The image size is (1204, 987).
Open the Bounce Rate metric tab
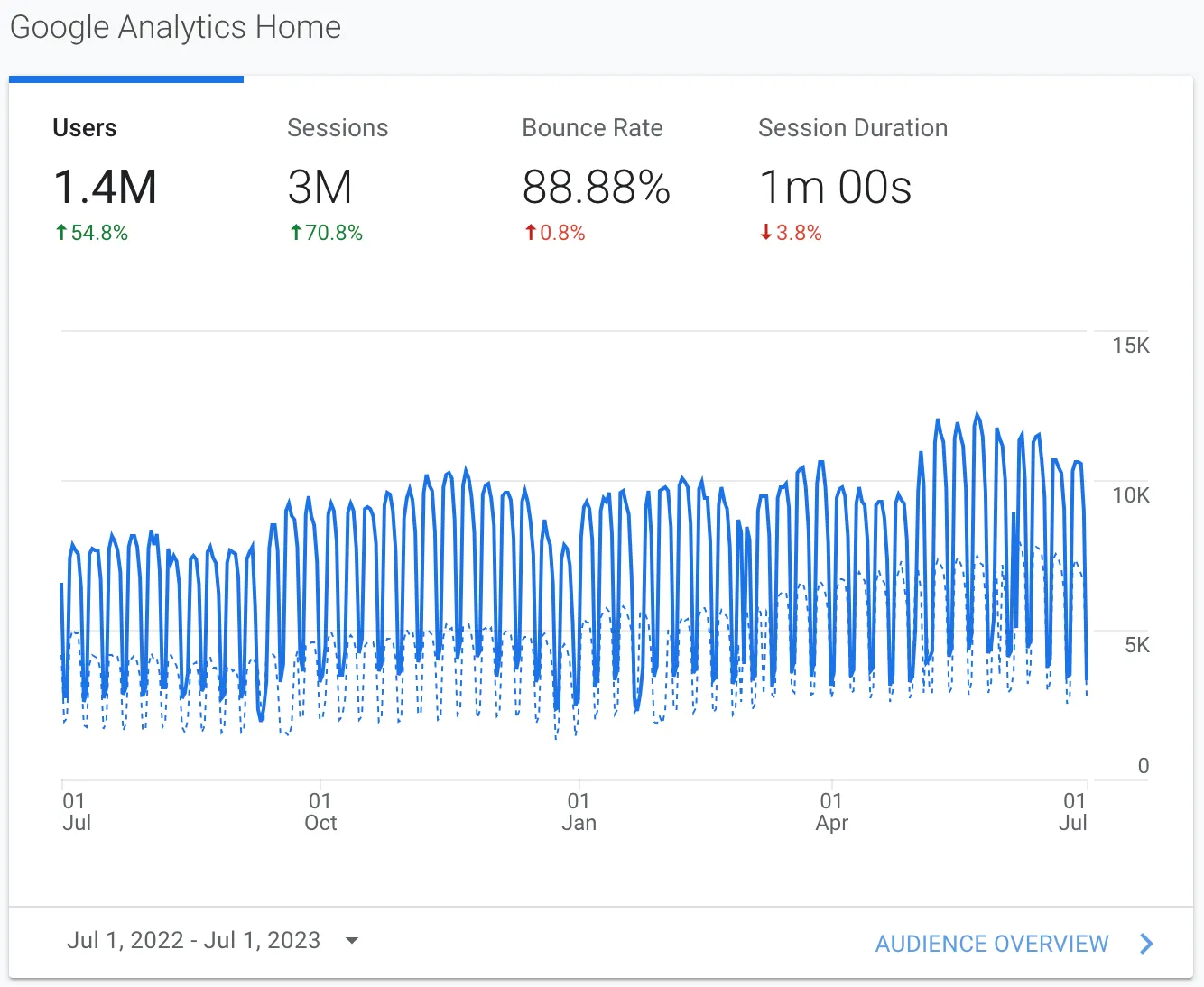tap(592, 128)
